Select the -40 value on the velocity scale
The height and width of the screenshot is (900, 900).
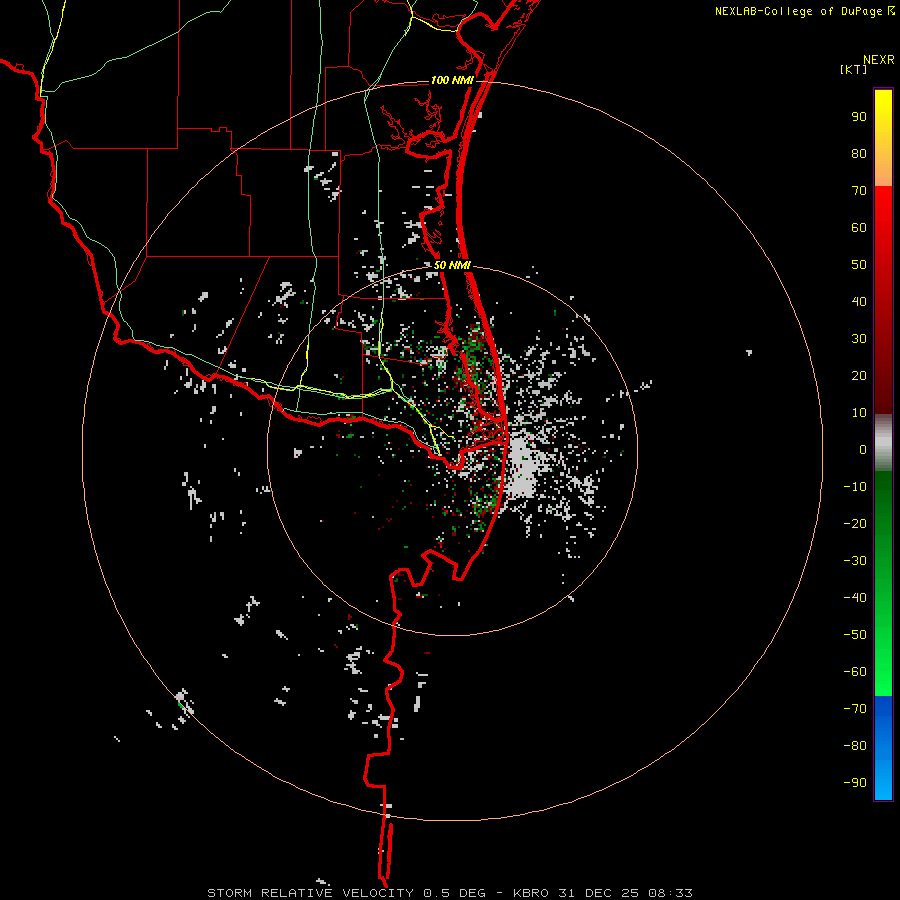[x=855, y=598]
